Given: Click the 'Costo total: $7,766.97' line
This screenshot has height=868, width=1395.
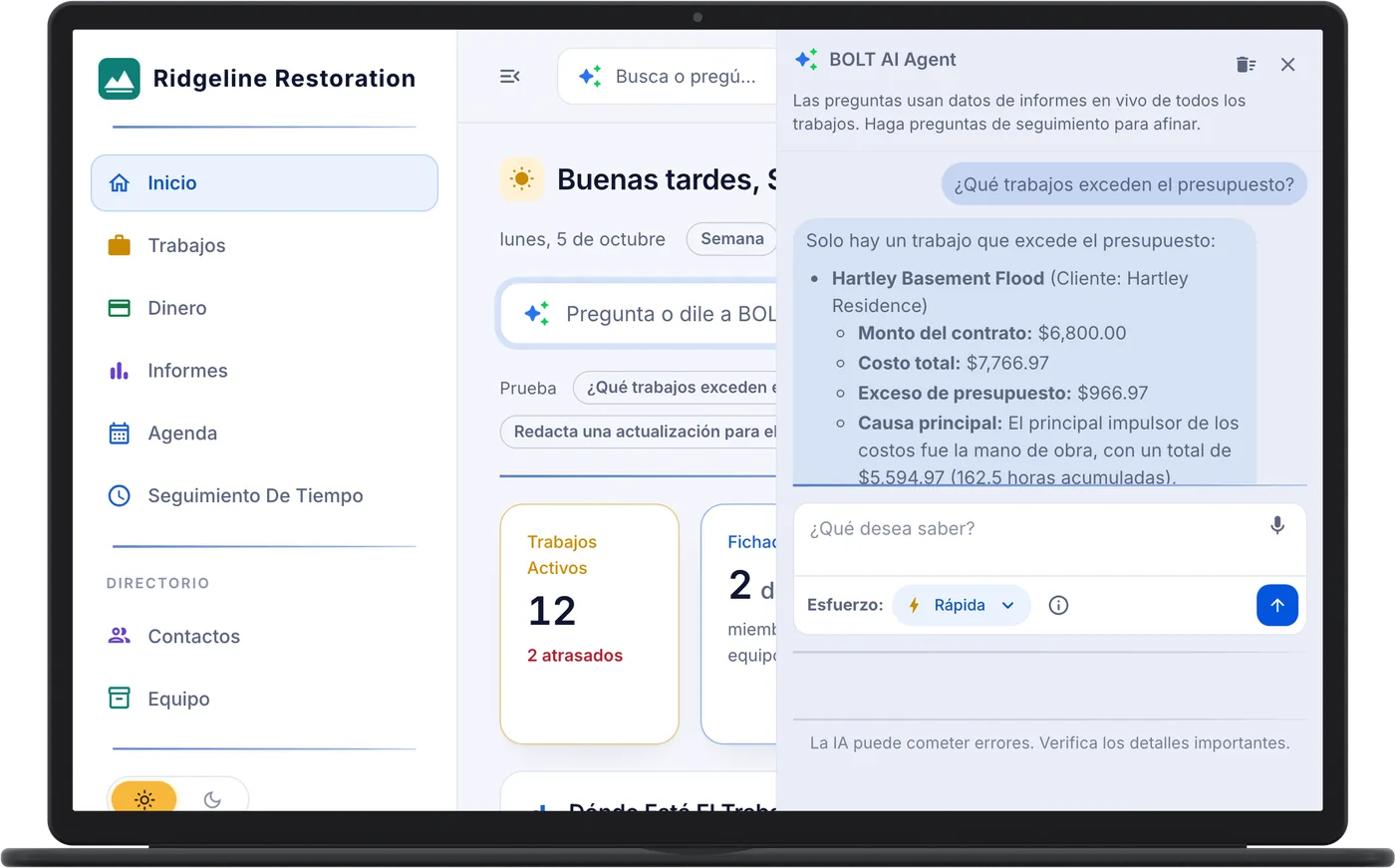Looking at the screenshot, I should point(953,364).
